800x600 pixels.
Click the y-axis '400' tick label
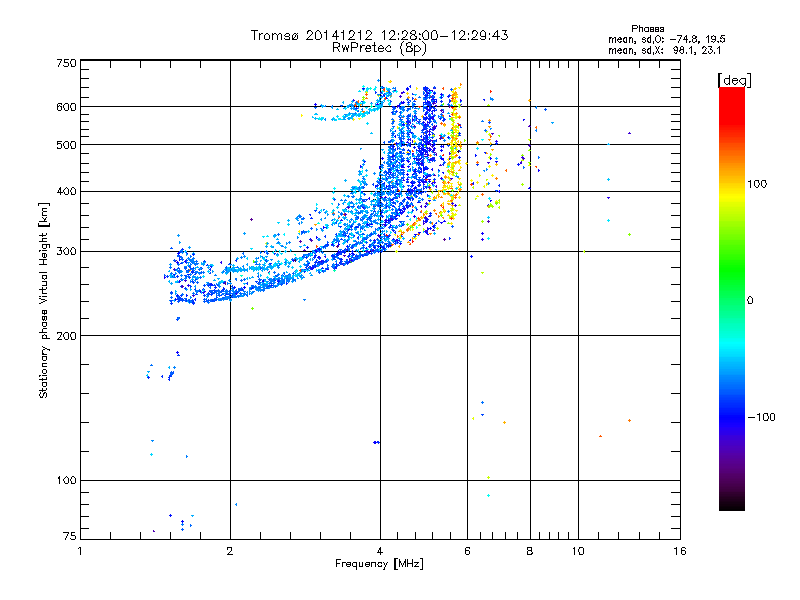tap(67, 192)
